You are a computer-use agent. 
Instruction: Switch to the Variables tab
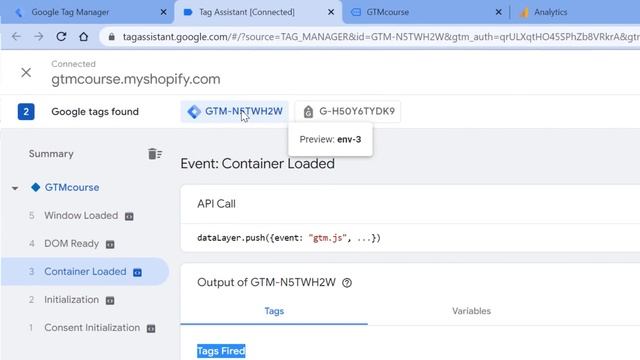click(471, 311)
